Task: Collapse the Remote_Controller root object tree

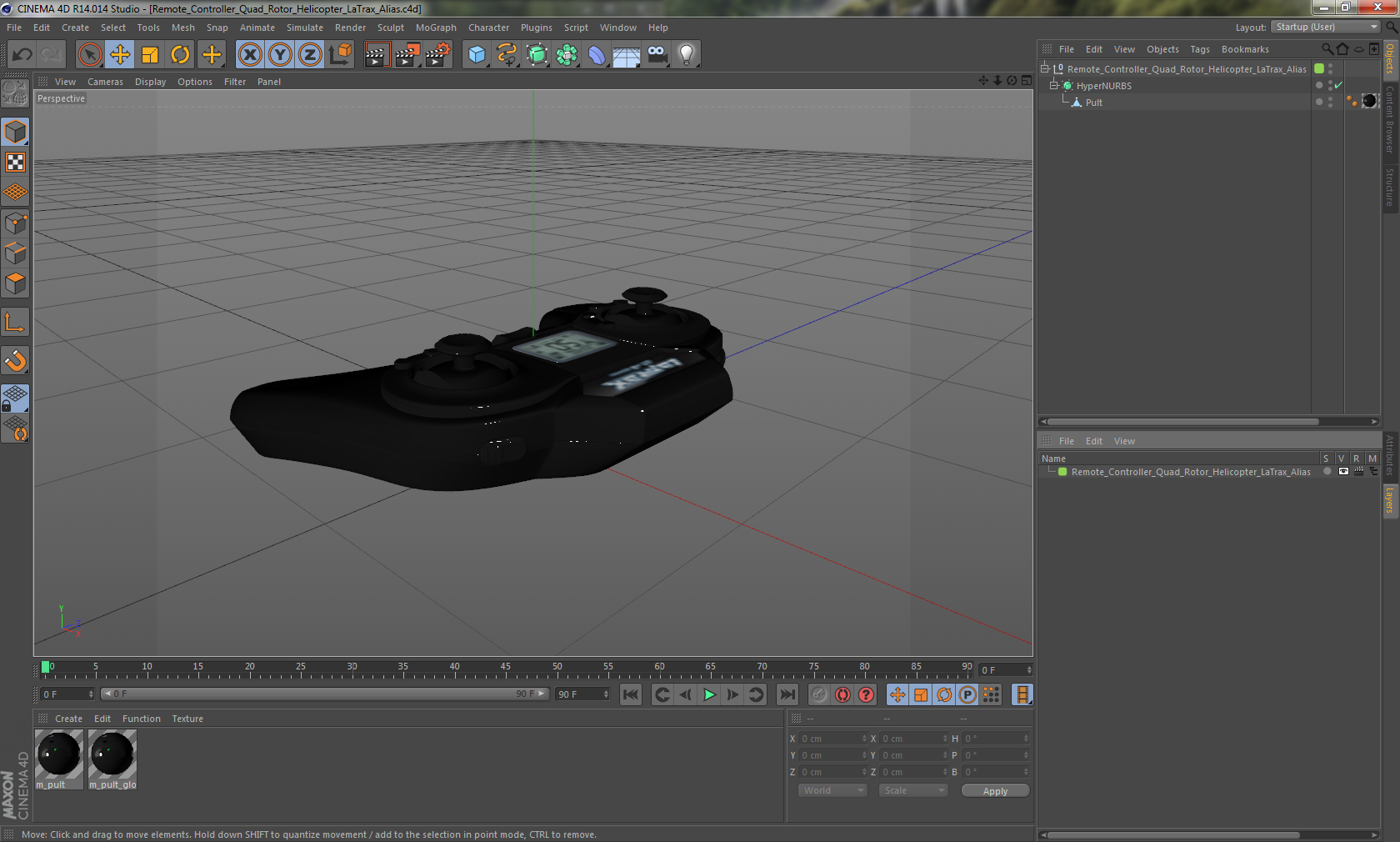Action: coord(1044,69)
